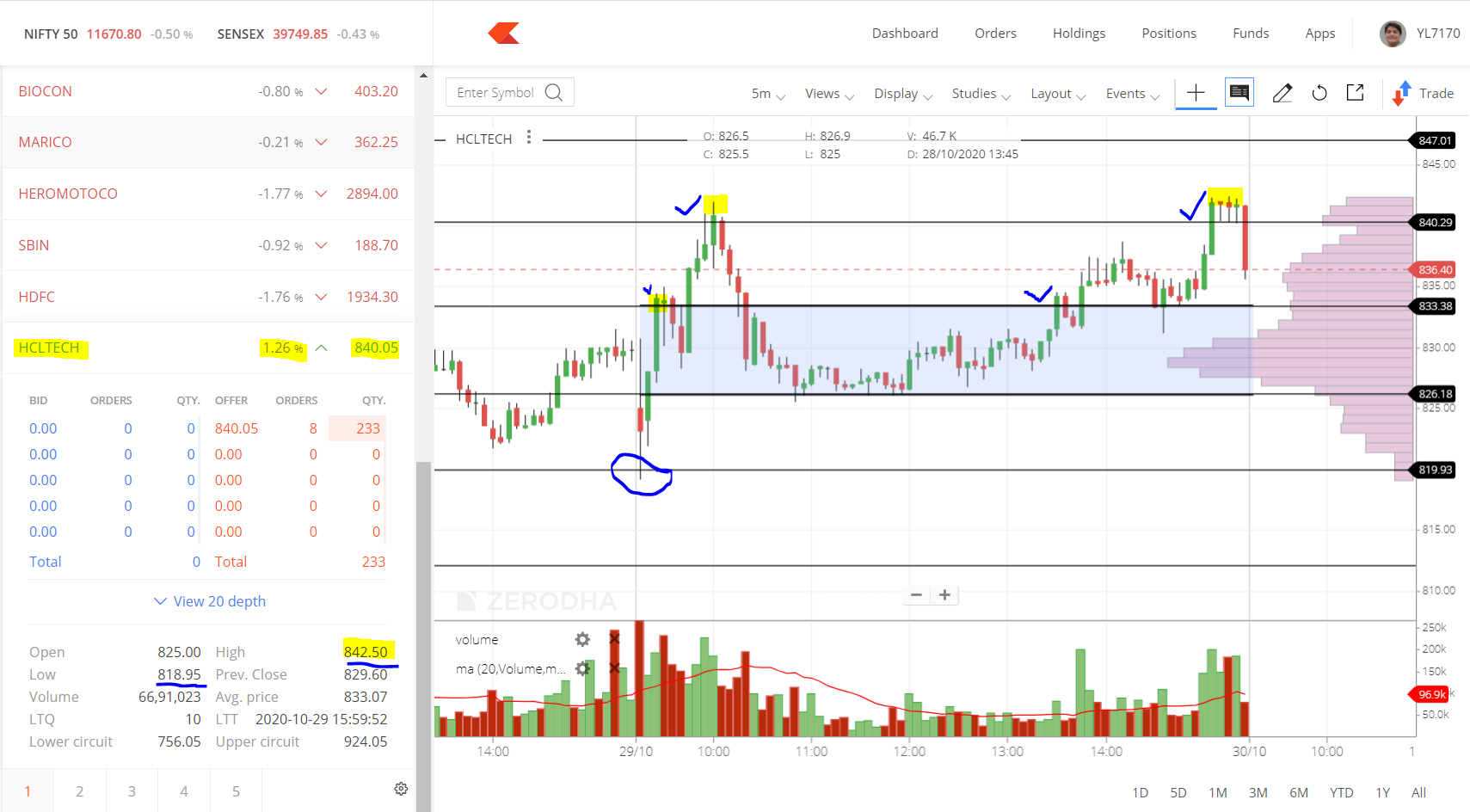1470x812 pixels.
Task: Click the NIFTY 50 index value
Action: (x=114, y=34)
